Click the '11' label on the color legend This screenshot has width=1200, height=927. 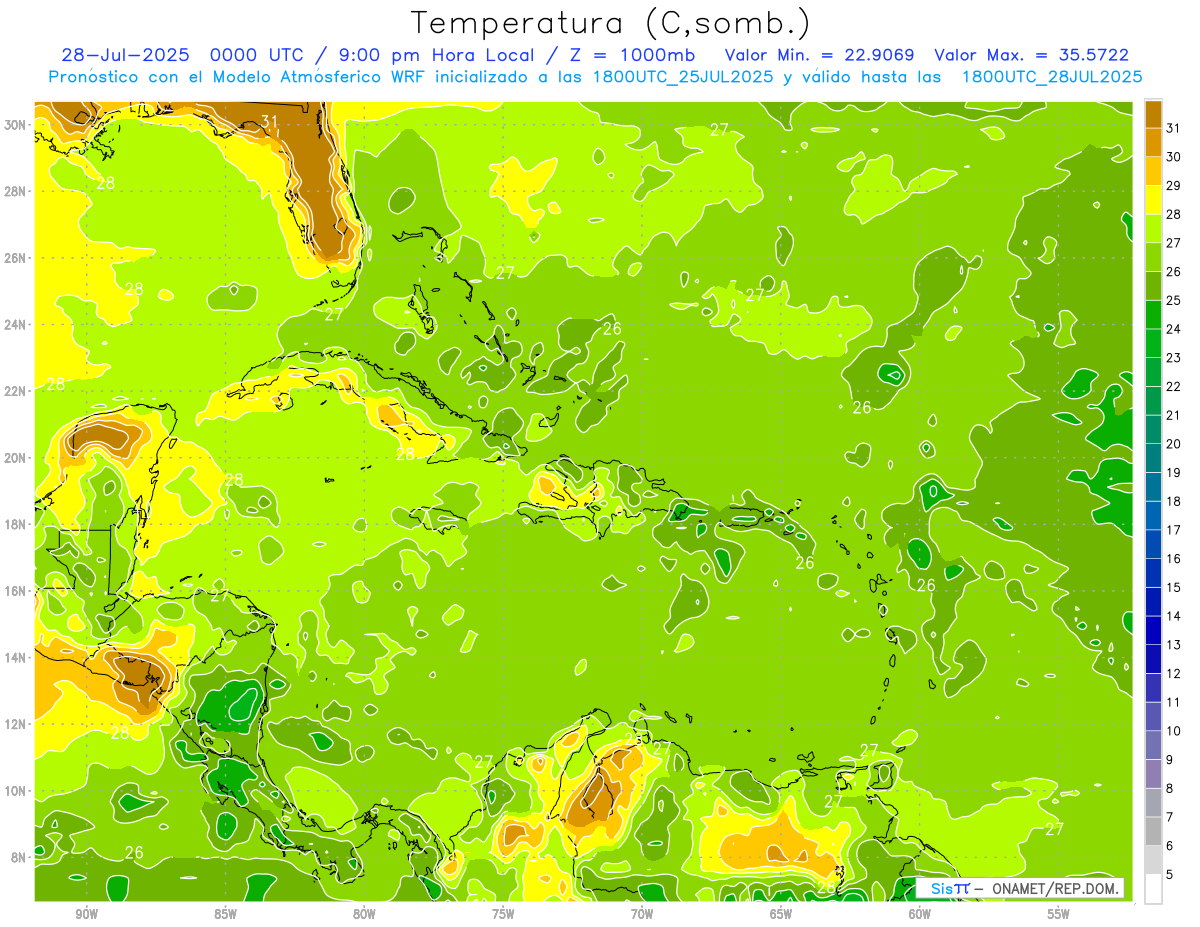1173,702
